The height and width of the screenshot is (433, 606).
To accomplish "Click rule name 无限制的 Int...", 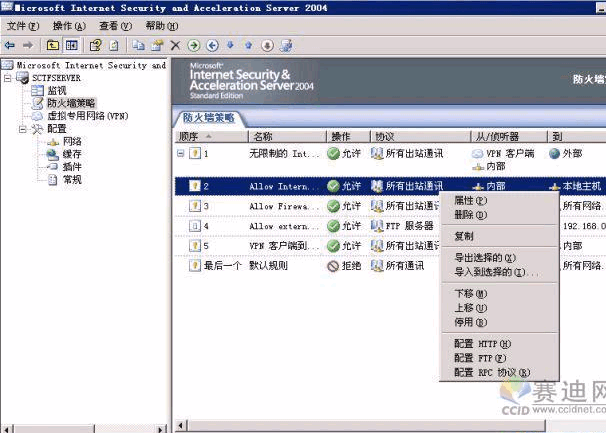I will point(285,153).
